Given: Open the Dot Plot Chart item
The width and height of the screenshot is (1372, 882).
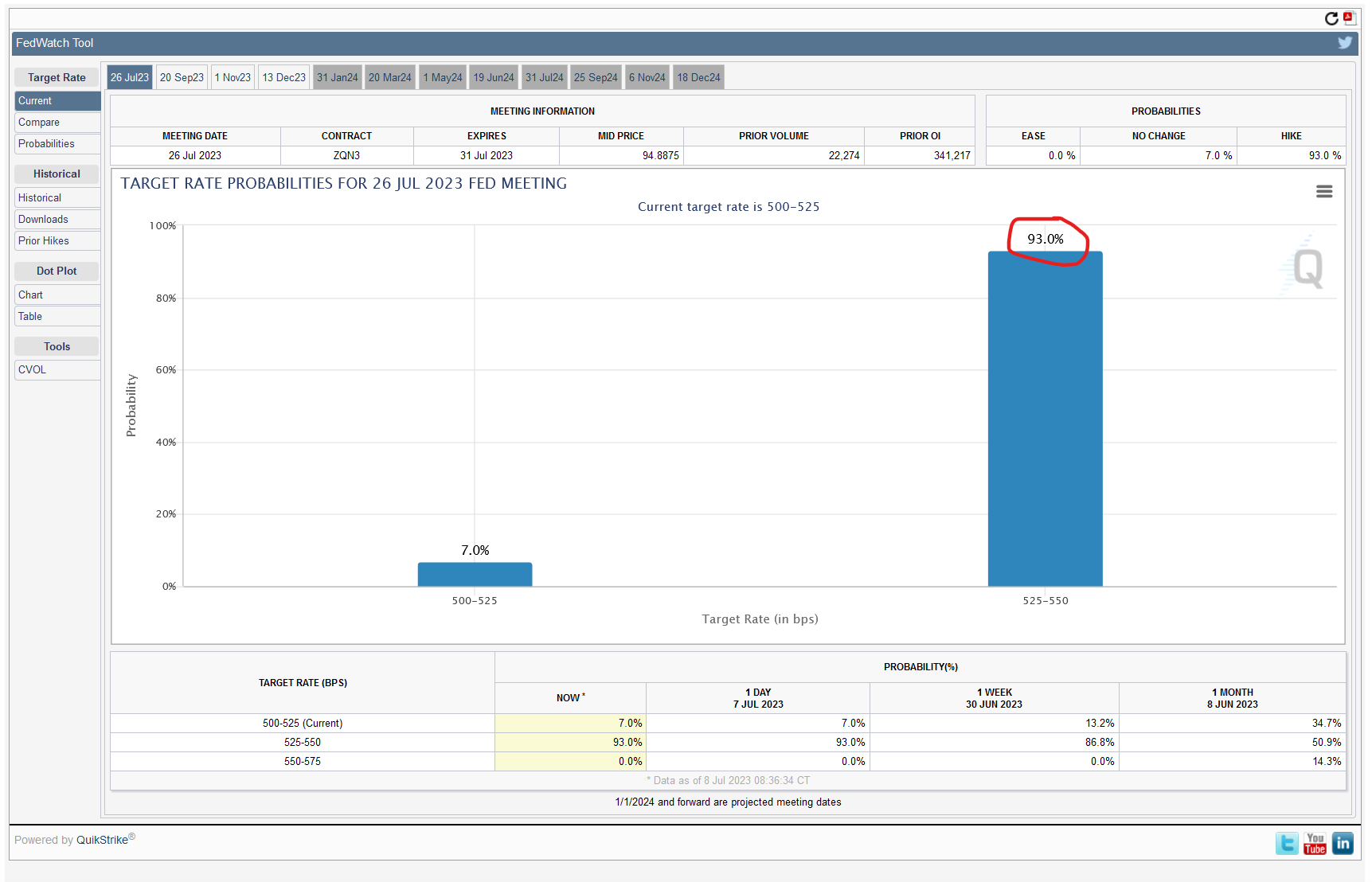Looking at the screenshot, I should pyautogui.click(x=31, y=295).
